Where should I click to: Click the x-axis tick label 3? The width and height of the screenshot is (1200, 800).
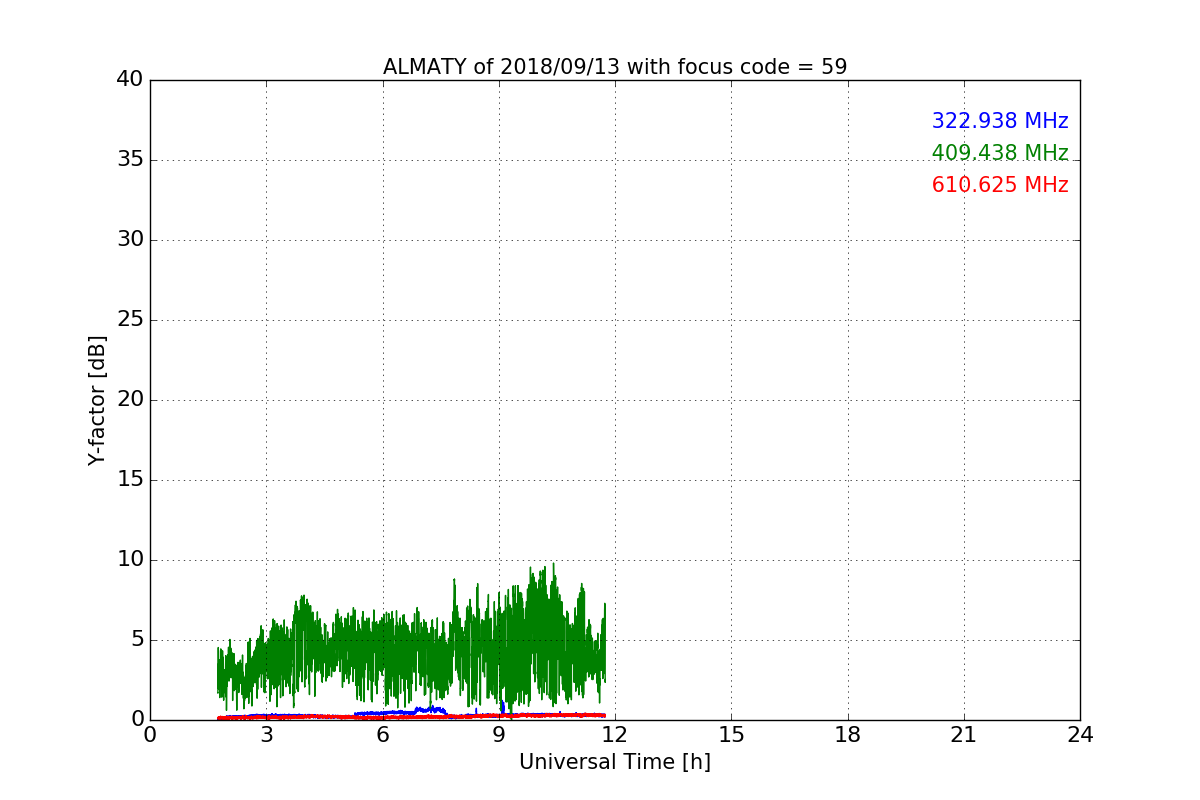pyautogui.click(x=266, y=735)
